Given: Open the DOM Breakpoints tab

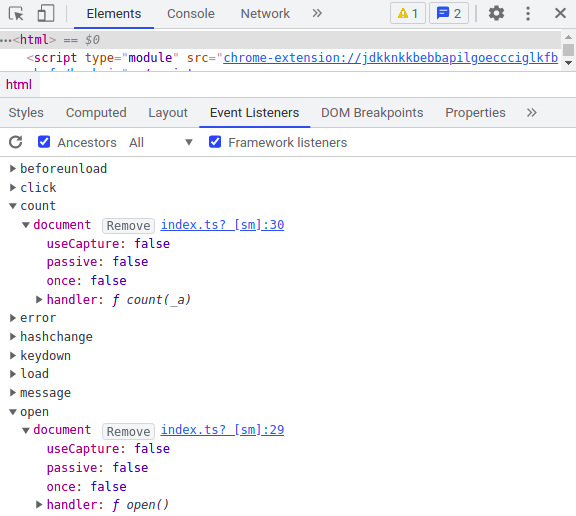Looking at the screenshot, I should click(372, 113).
